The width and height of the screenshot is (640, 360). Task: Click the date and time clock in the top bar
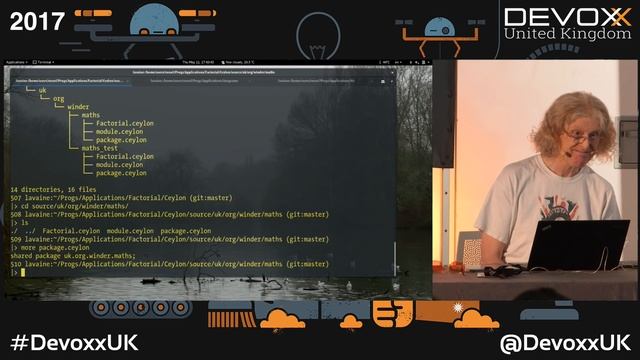click(x=198, y=62)
